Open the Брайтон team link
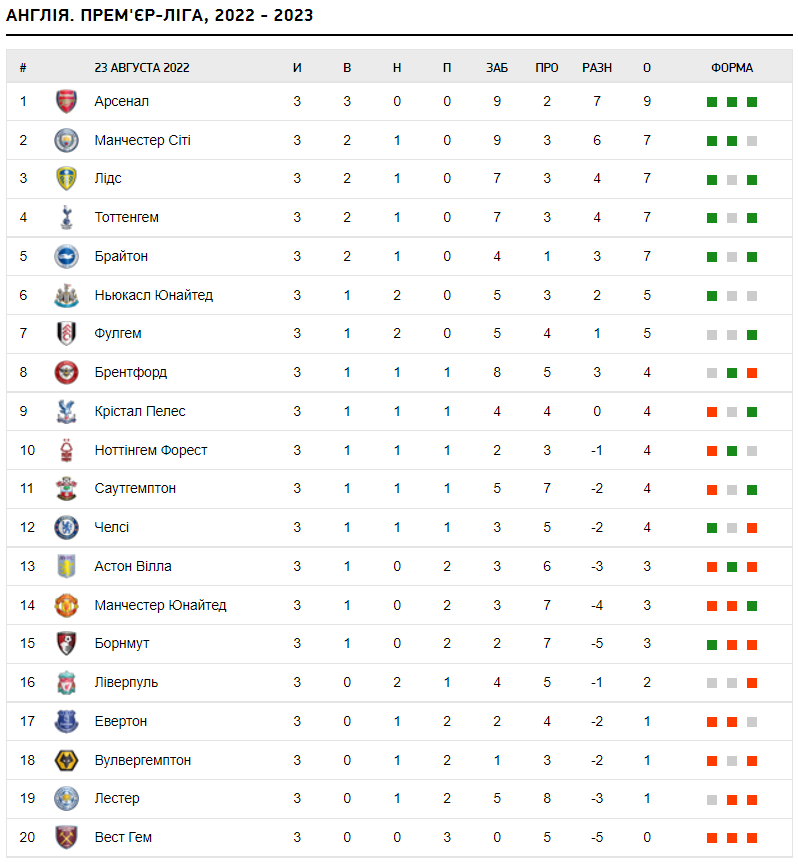 coord(121,256)
